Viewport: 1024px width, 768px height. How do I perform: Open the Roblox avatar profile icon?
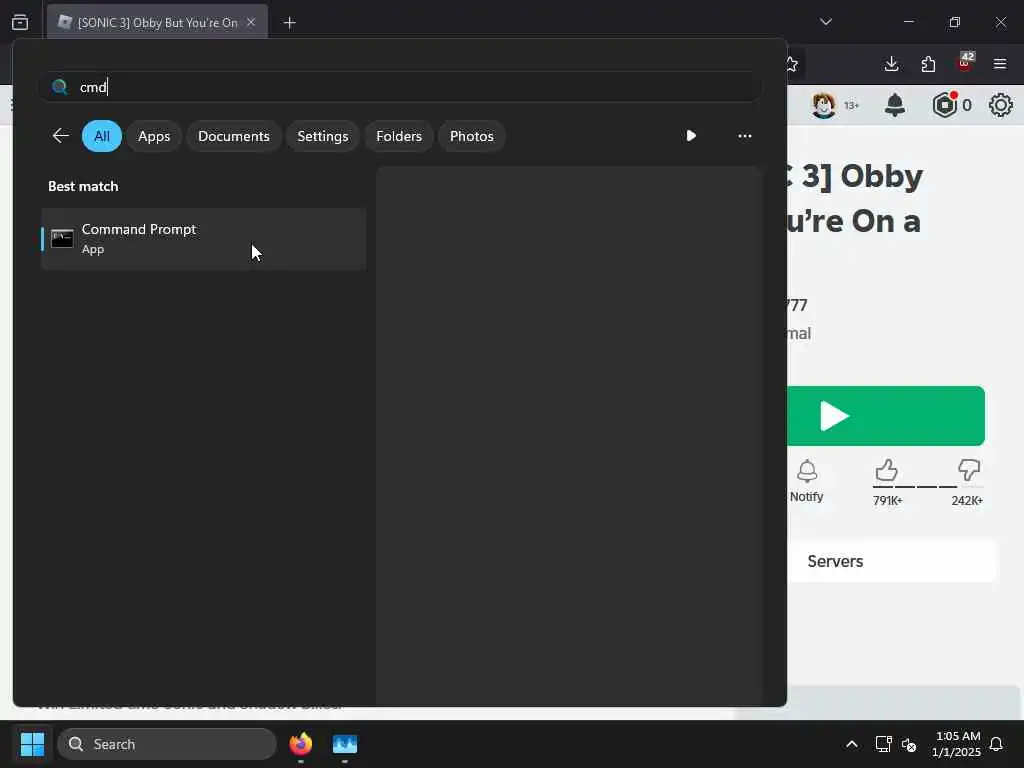824,104
